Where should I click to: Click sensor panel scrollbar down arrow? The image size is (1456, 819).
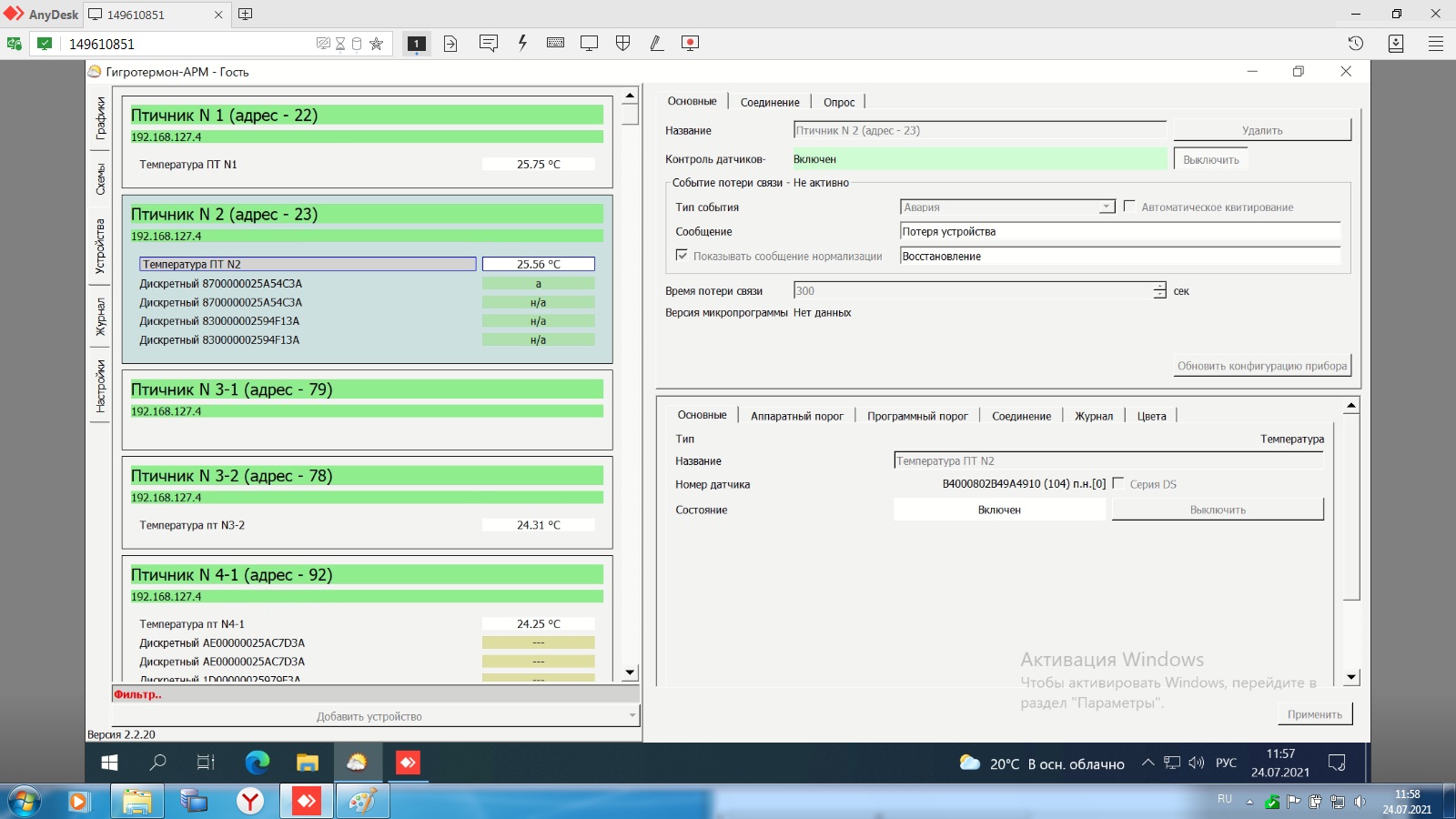coord(1351,677)
